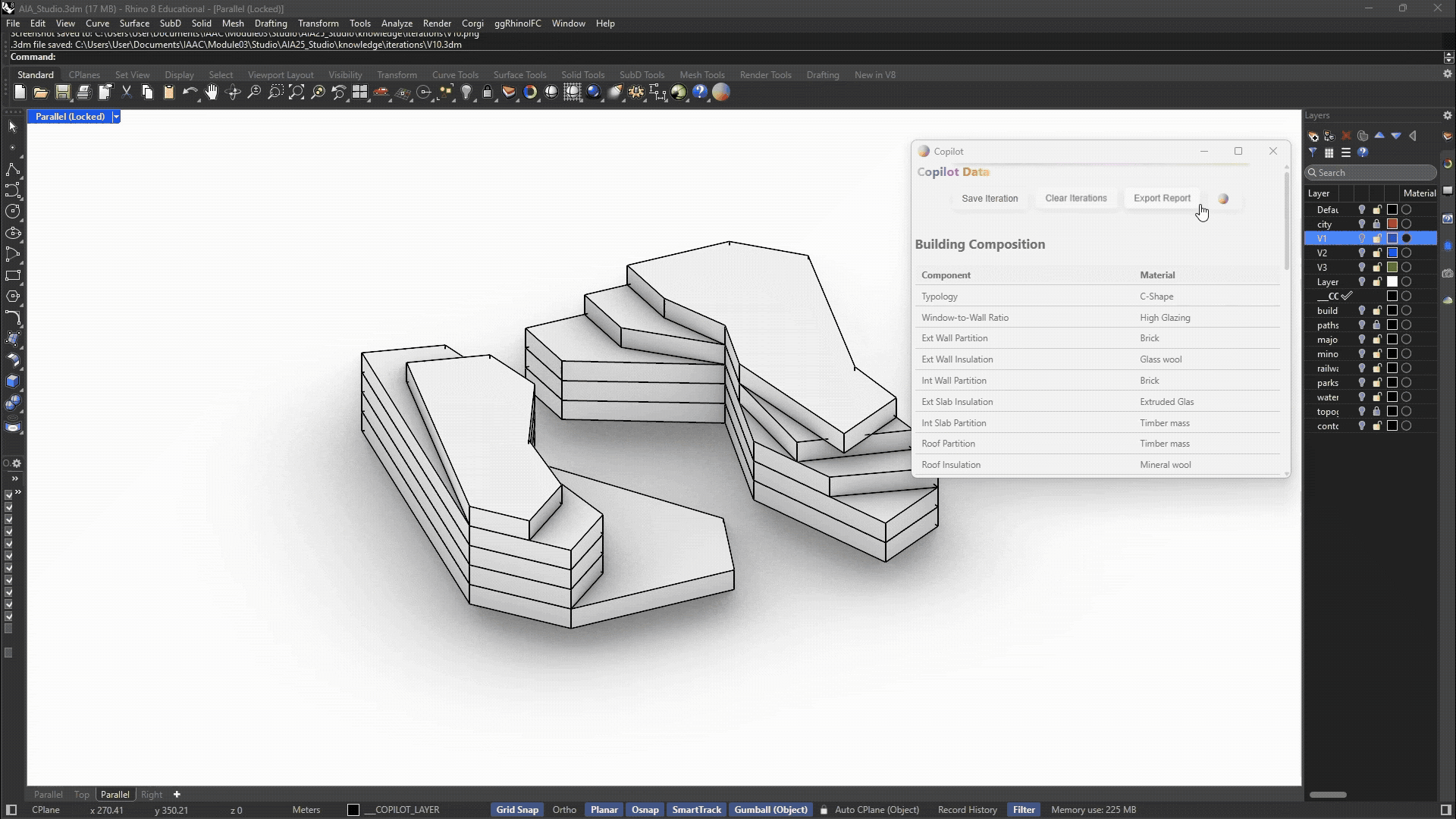1456x819 pixels.
Task: Open the ggRhinoIFC menu
Action: pyautogui.click(x=518, y=24)
